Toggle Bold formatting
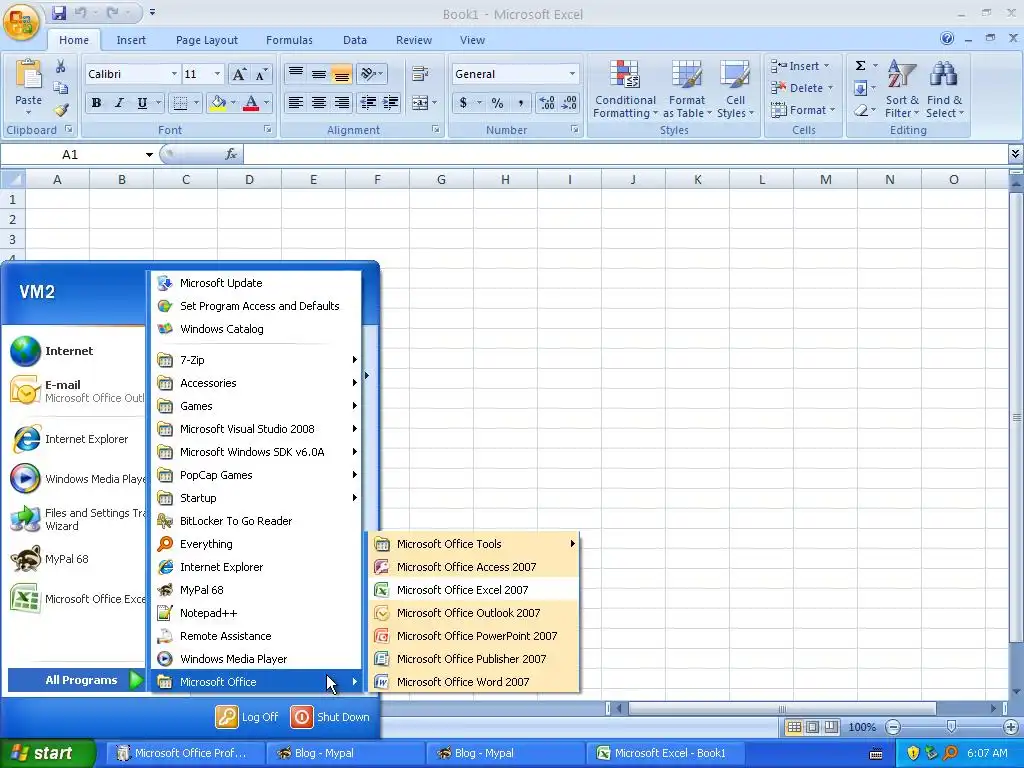This screenshot has height=768, width=1024. (97, 103)
